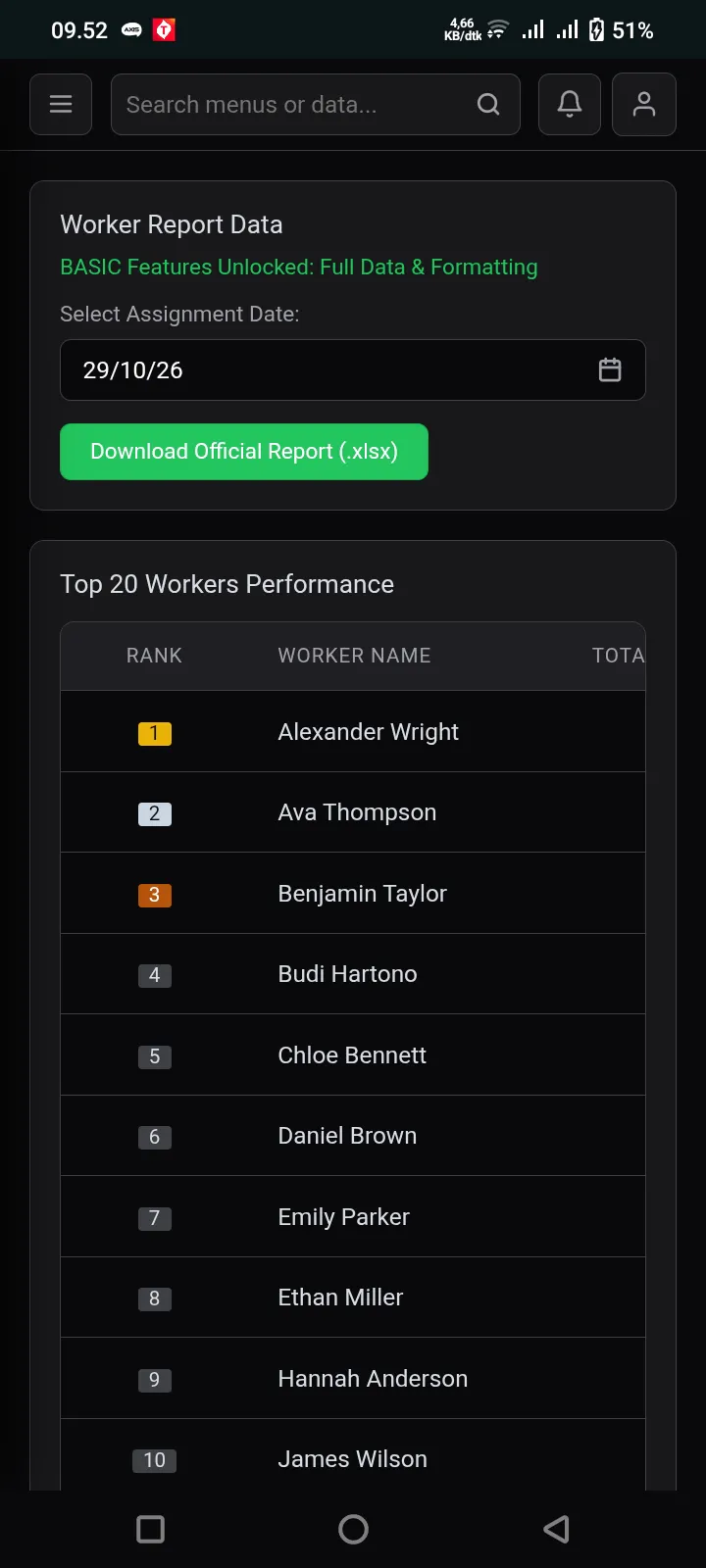Tap the search magnifier icon
The height and width of the screenshot is (1568, 706).
(488, 104)
